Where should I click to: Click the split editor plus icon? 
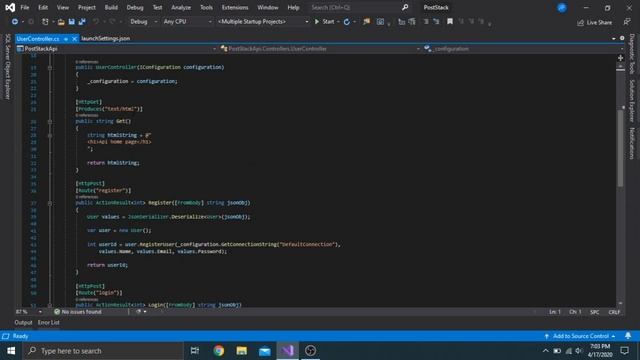click(620, 58)
